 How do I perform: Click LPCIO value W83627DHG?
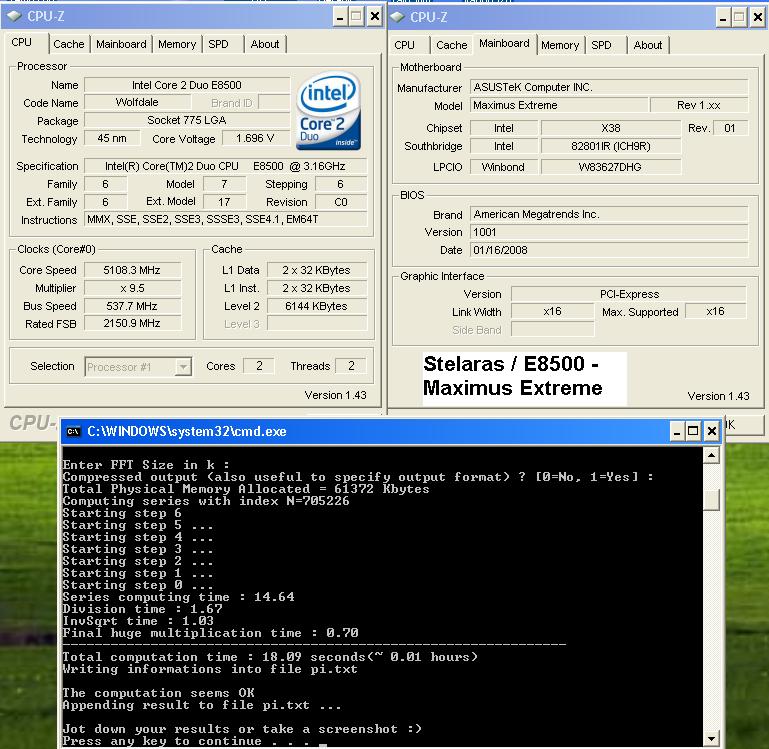click(x=611, y=167)
